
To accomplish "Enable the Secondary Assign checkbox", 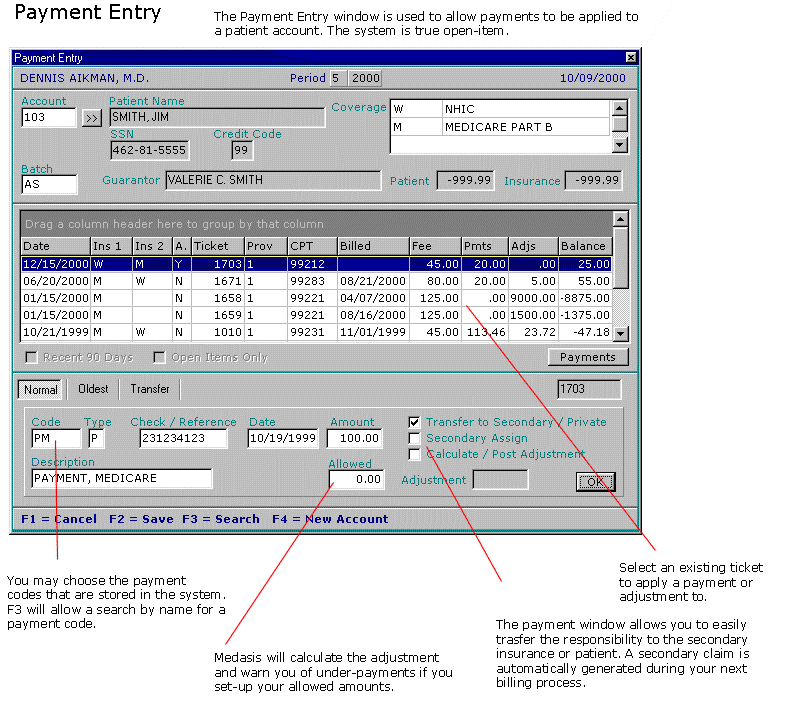I will (x=414, y=438).
